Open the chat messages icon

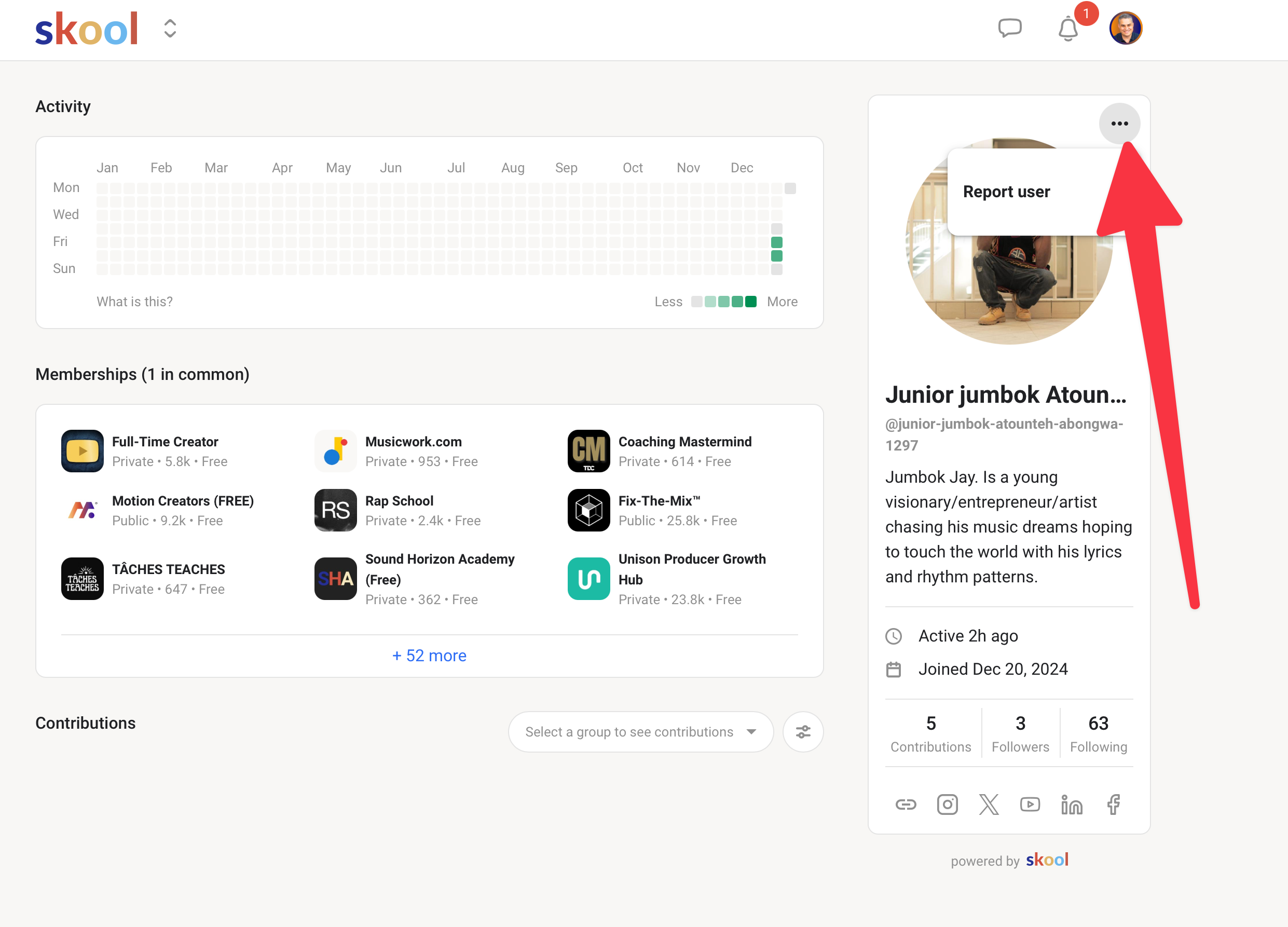1010,29
